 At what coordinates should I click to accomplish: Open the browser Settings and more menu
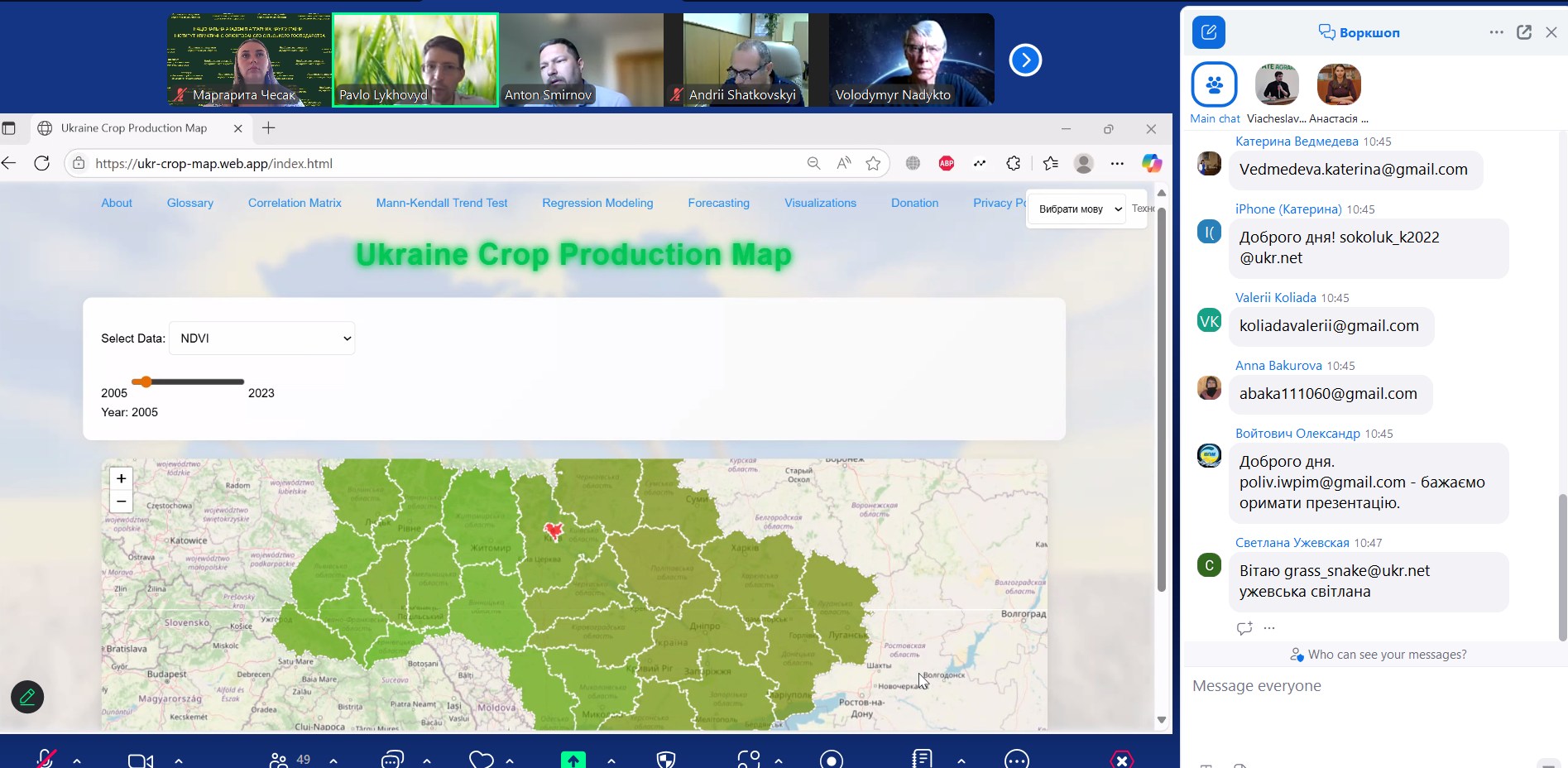click(1117, 163)
